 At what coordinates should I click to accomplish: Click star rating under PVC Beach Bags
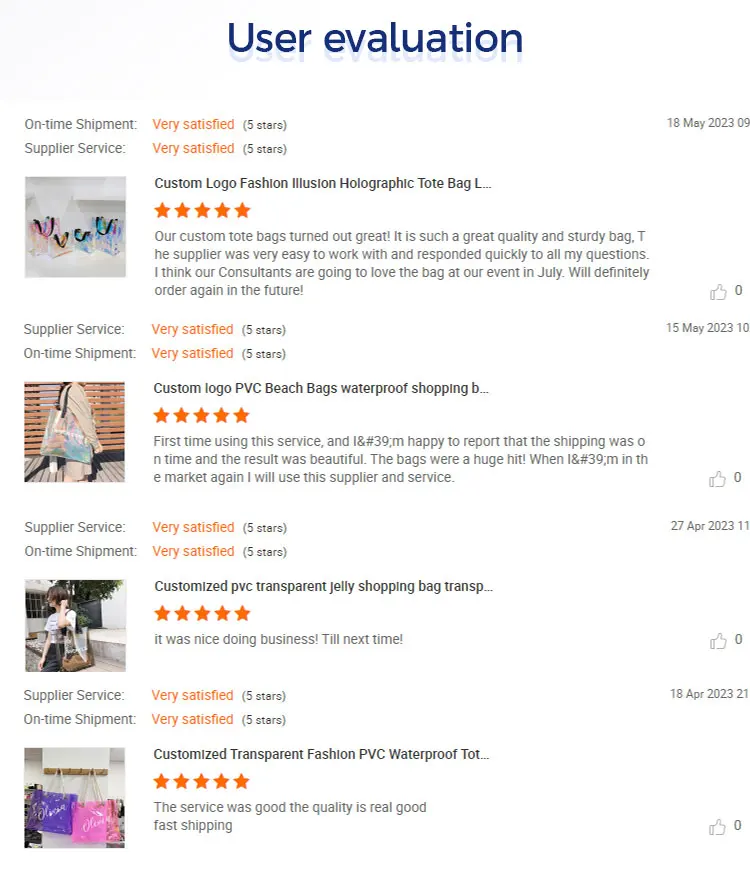coord(201,415)
